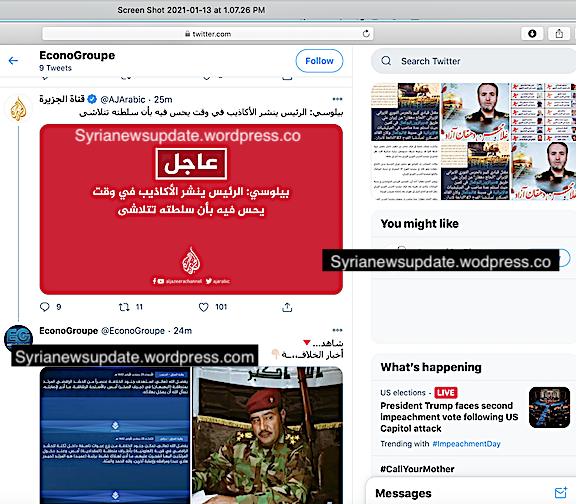Click the twitter.com address bar
Viewport: 576px width, 504px height.
(208, 34)
